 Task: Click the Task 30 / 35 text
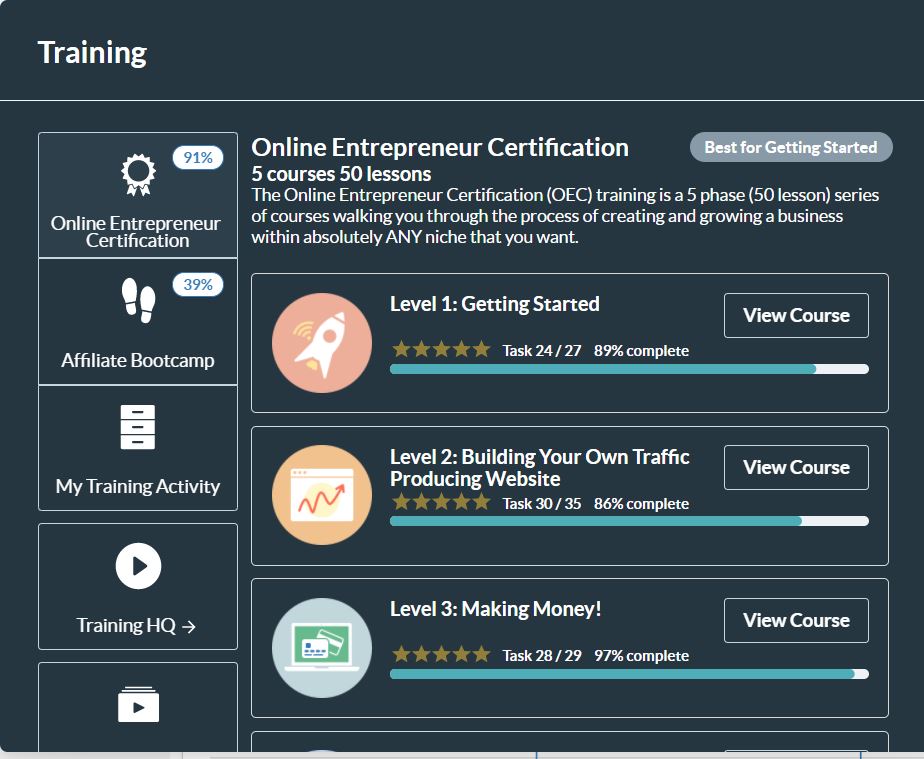(x=542, y=504)
